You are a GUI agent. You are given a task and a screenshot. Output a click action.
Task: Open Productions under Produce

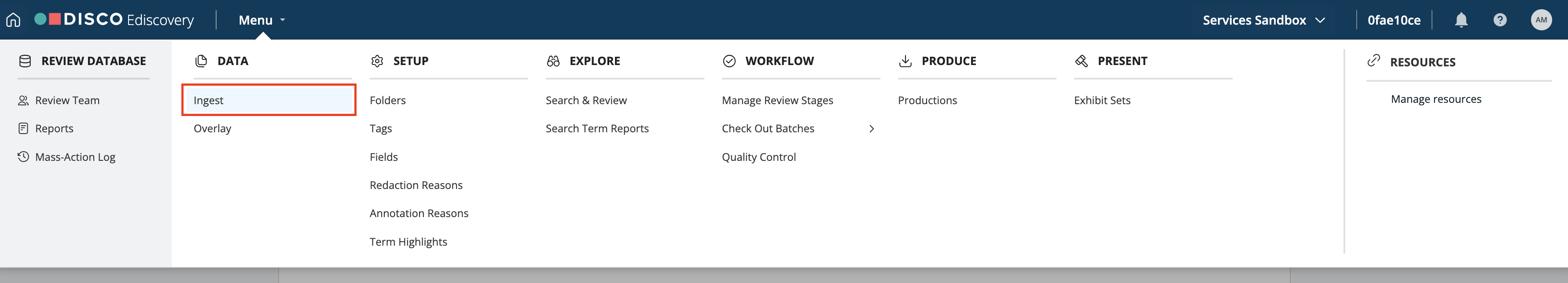(927, 100)
